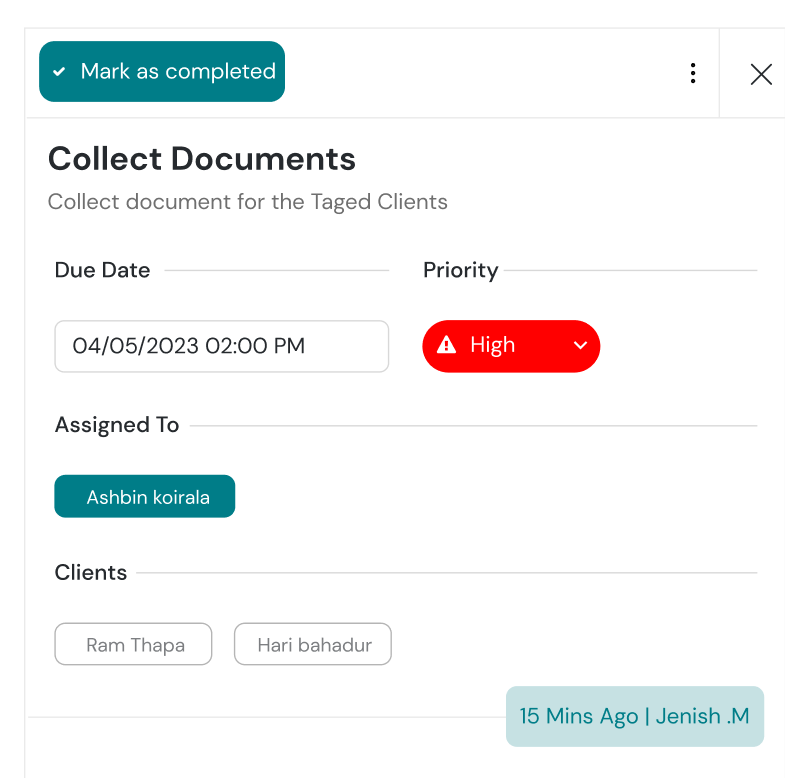Click the Priority section label

pyautogui.click(x=460, y=270)
